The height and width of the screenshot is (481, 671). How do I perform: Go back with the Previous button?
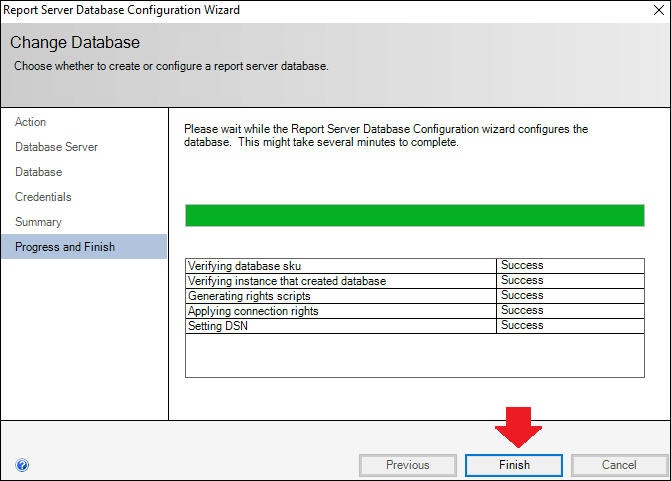(408, 465)
